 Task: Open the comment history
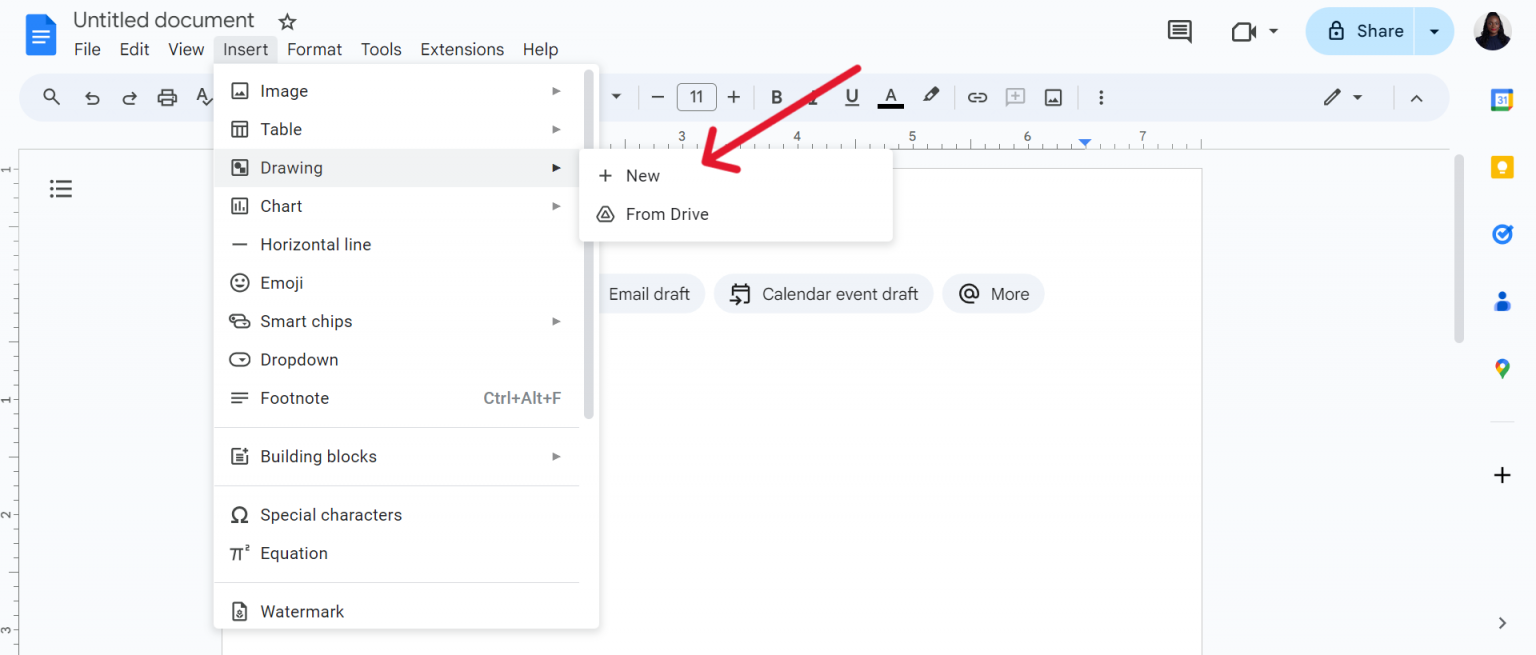coord(1179,31)
